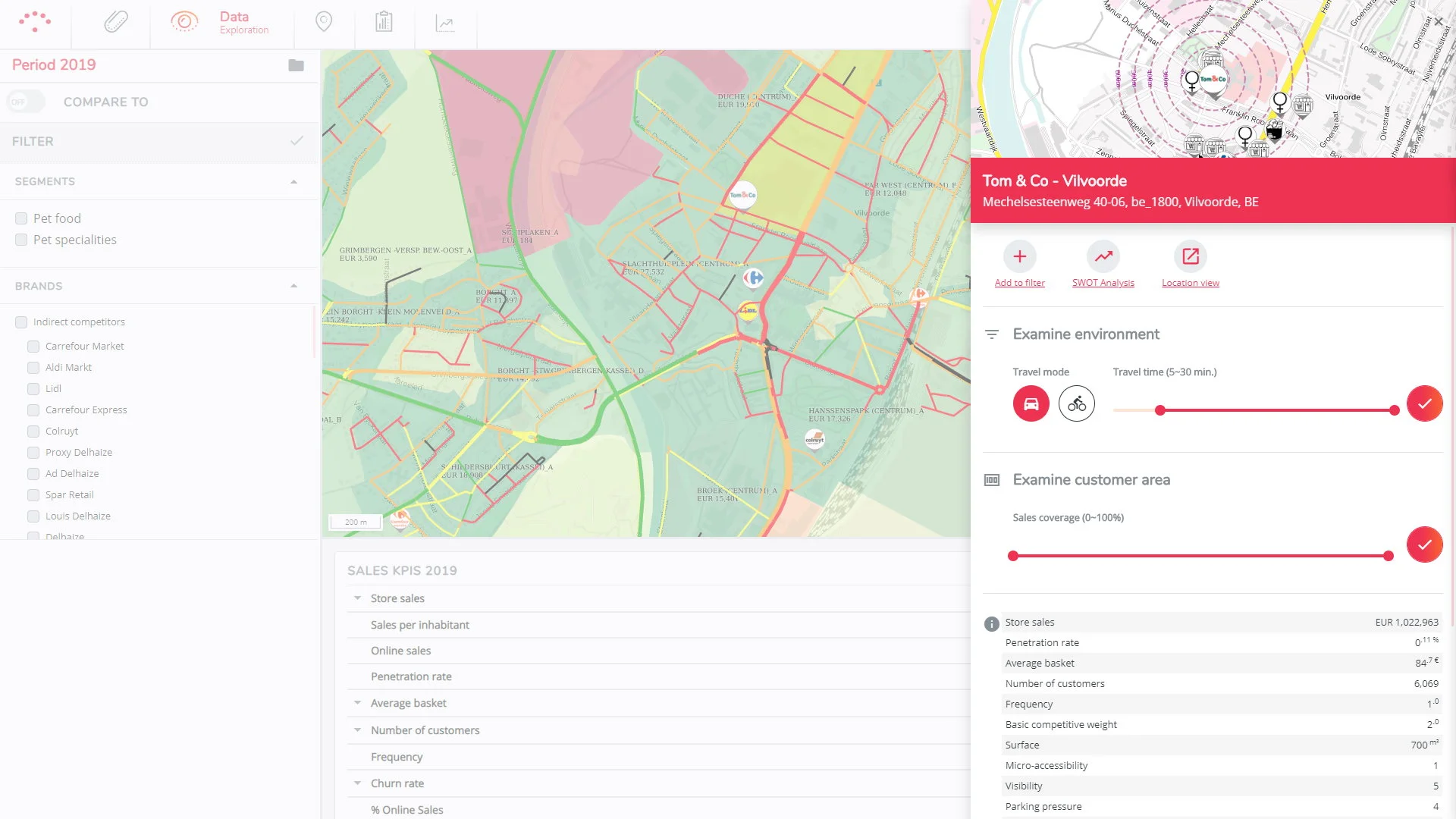The height and width of the screenshot is (819, 1456).
Task: Click the pink dots app logo
Action: 35,21
